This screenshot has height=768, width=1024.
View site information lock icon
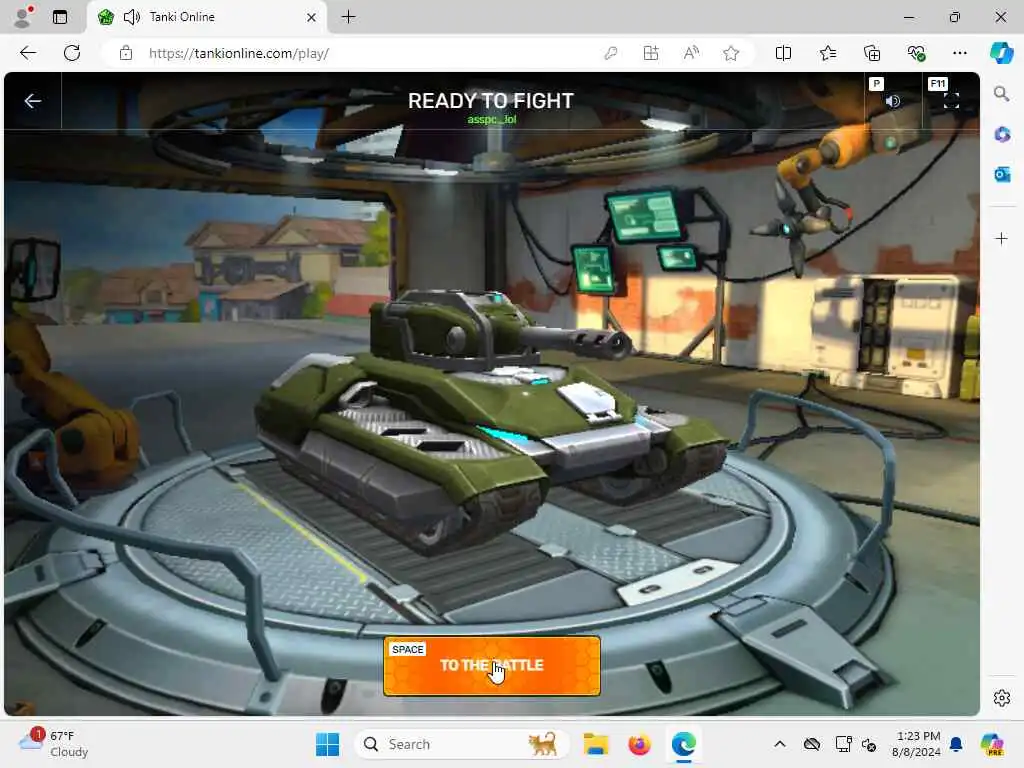pos(125,54)
